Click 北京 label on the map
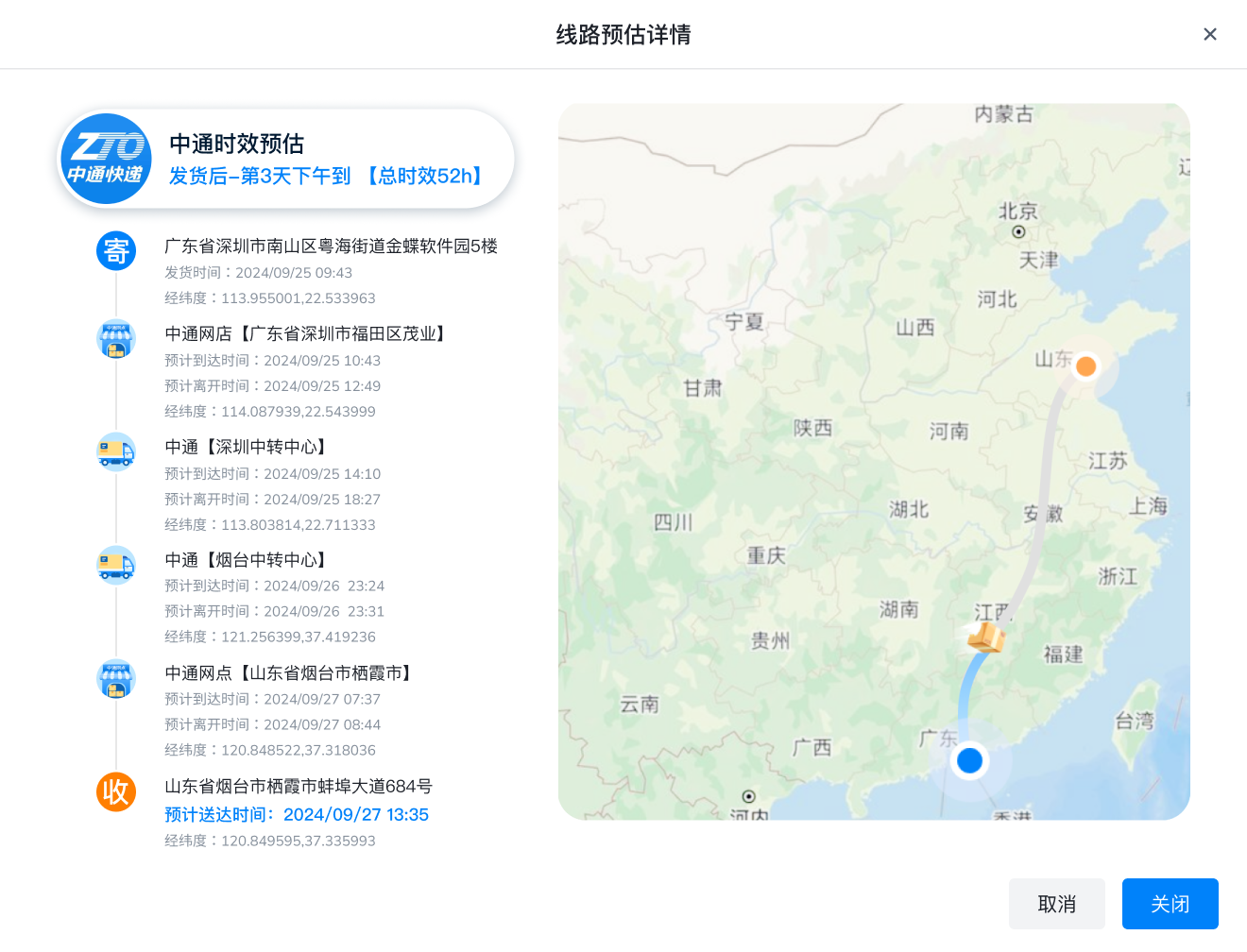Screen dimensions: 1247x952 [1018, 211]
